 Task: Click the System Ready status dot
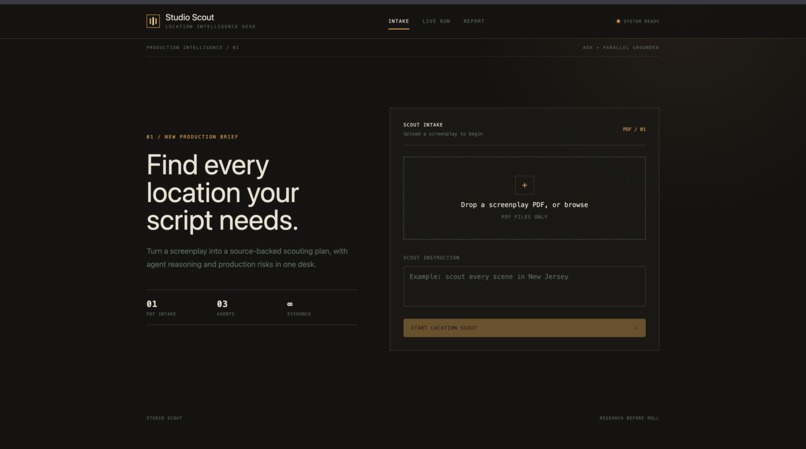pyautogui.click(x=618, y=22)
